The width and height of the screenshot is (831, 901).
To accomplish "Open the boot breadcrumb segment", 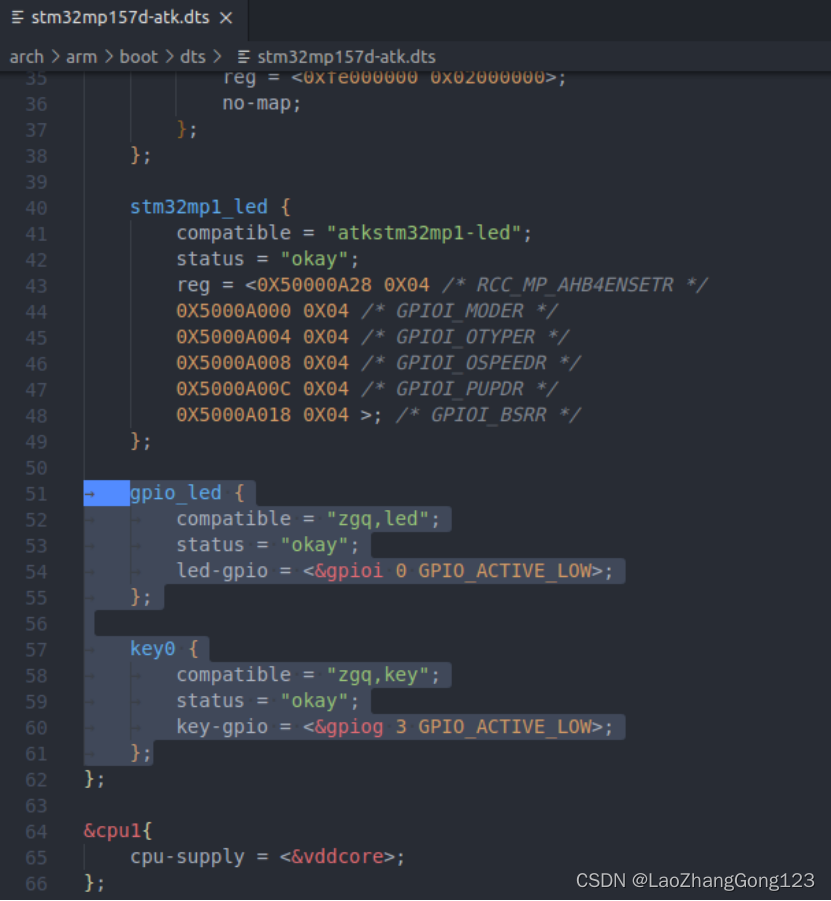I will 139,57.
